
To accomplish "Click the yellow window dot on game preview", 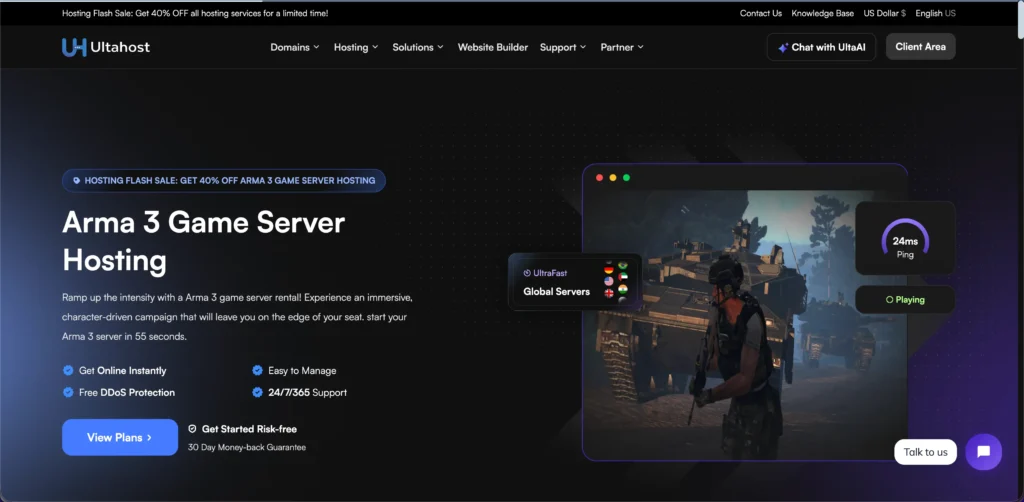I will (x=613, y=178).
